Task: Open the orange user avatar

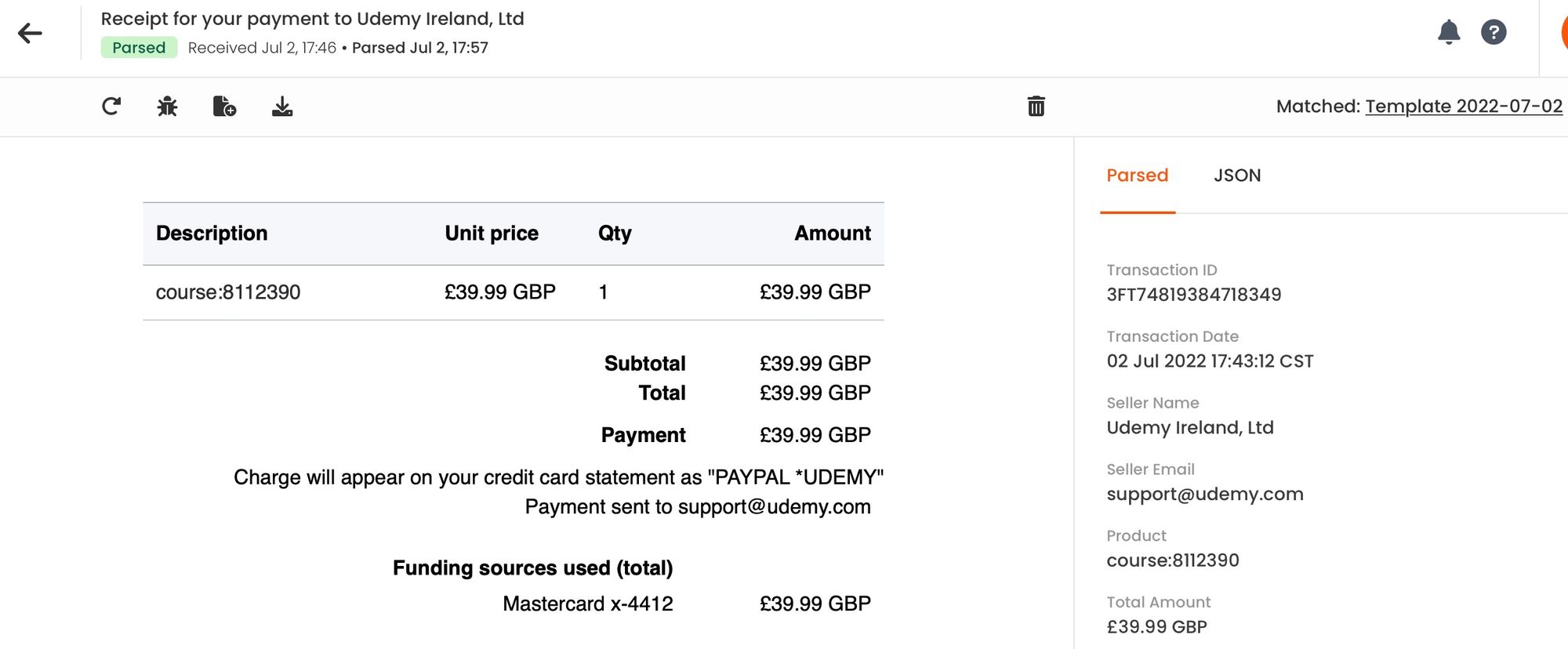Action: (x=1564, y=32)
